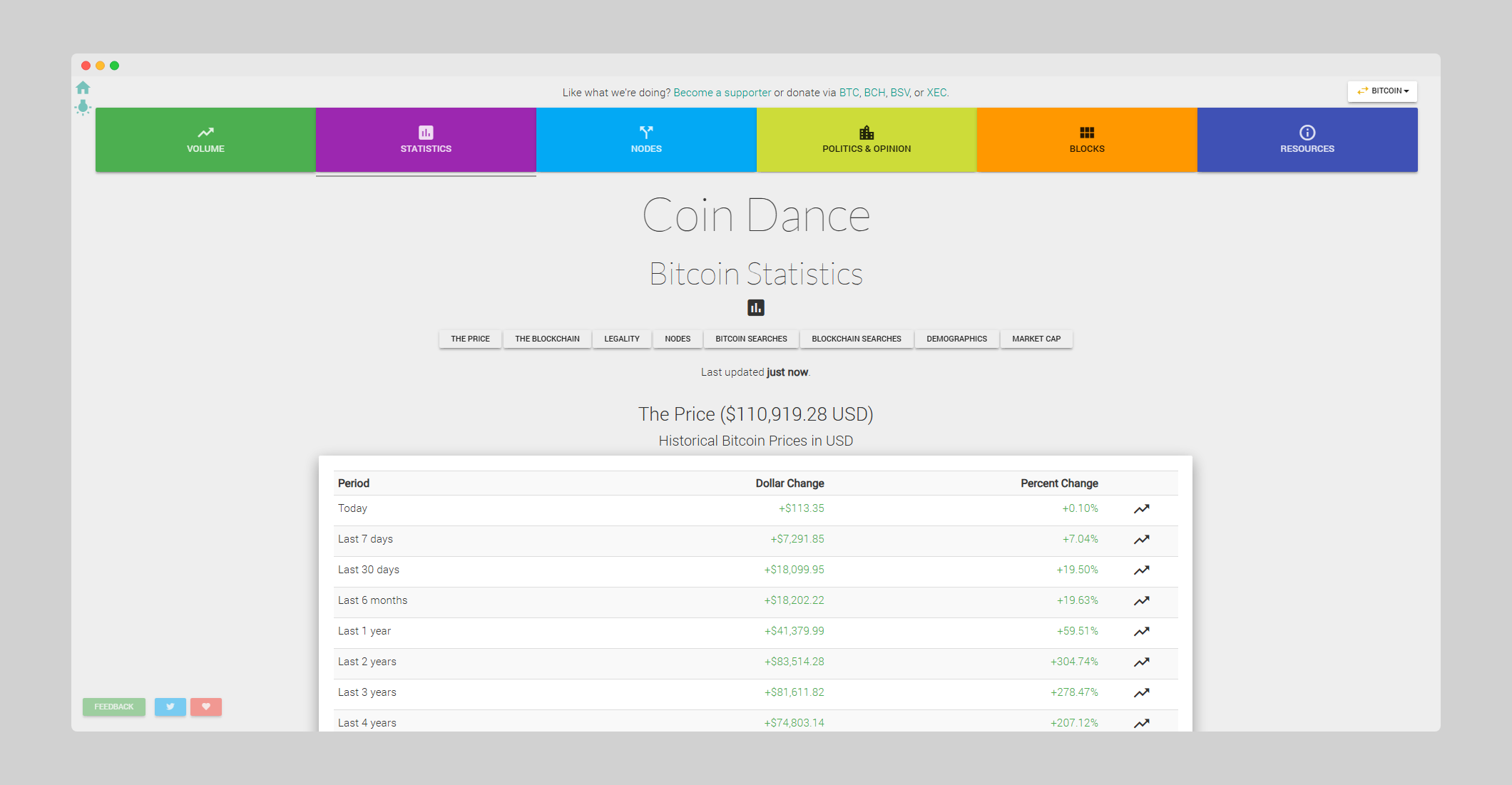Image resolution: width=1512 pixels, height=785 pixels.
Task: Select the +19.63% percent change value
Action: (x=1078, y=600)
